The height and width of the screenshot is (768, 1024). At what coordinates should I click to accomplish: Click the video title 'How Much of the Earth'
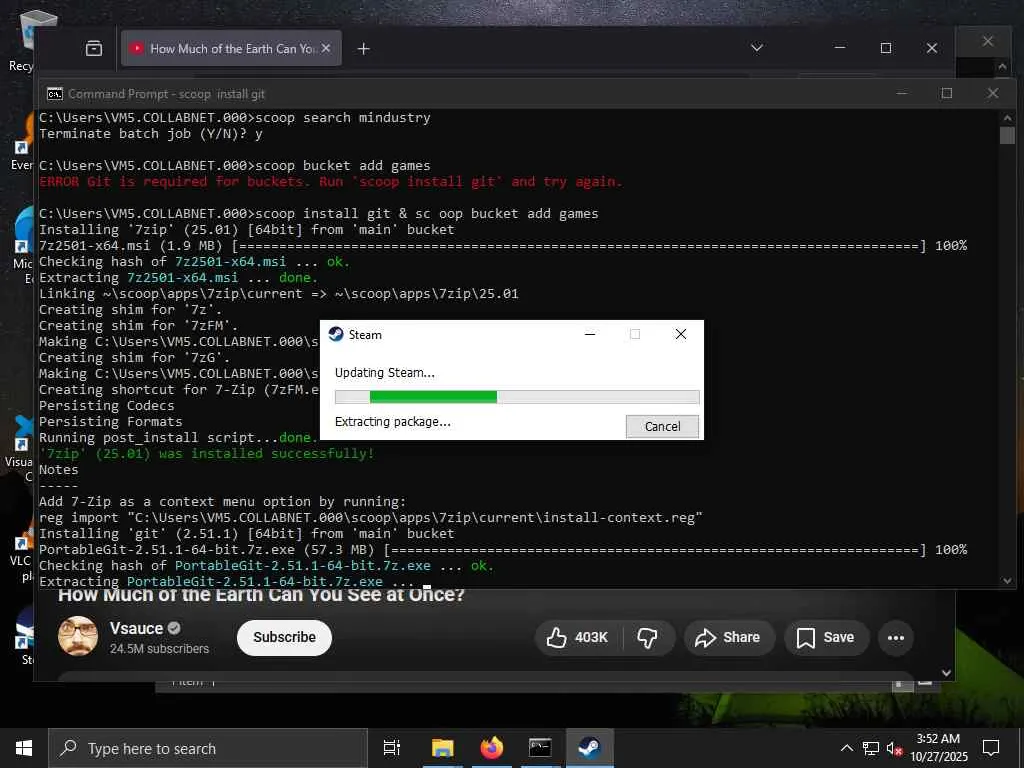pos(261,595)
